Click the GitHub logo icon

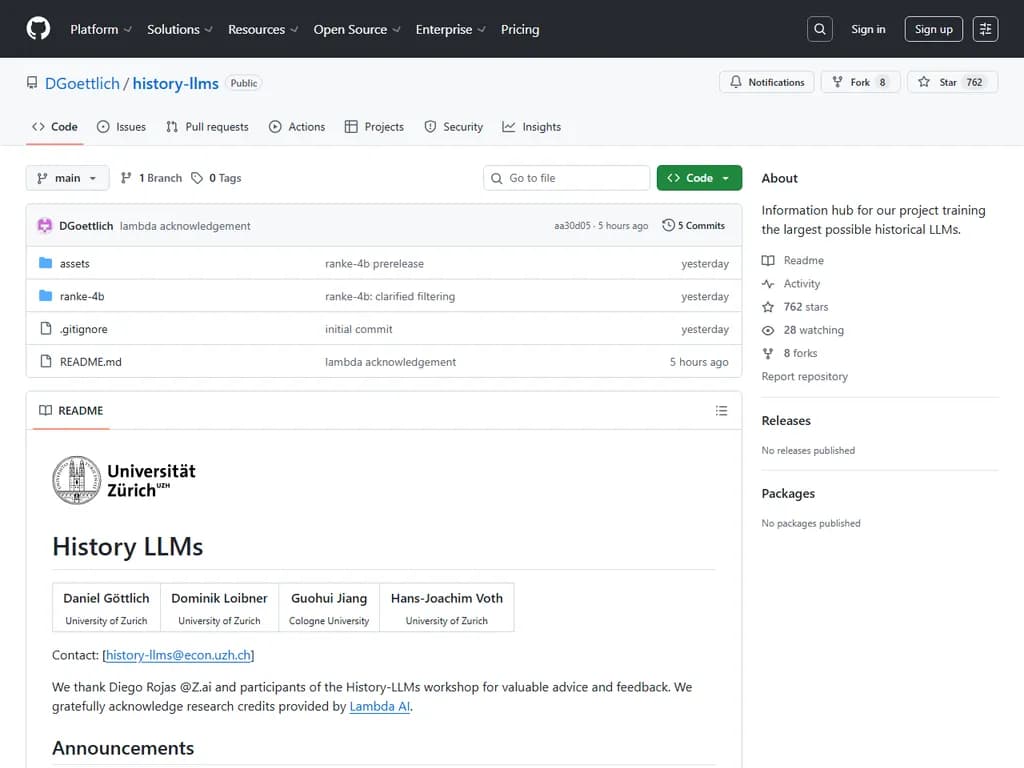[38, 29]
